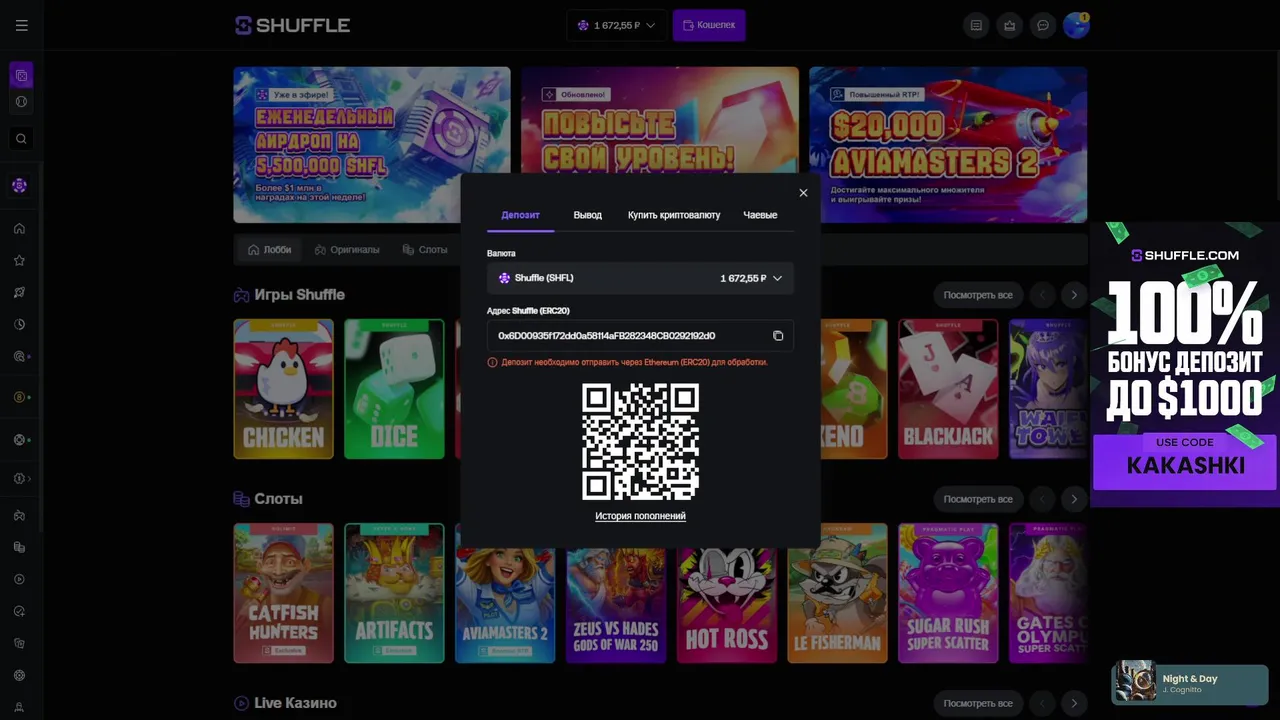This screenshot has height=720, width=1280.
Task: Click the purple SHFL token icon in the sidebar
Action: coord(19,185)
